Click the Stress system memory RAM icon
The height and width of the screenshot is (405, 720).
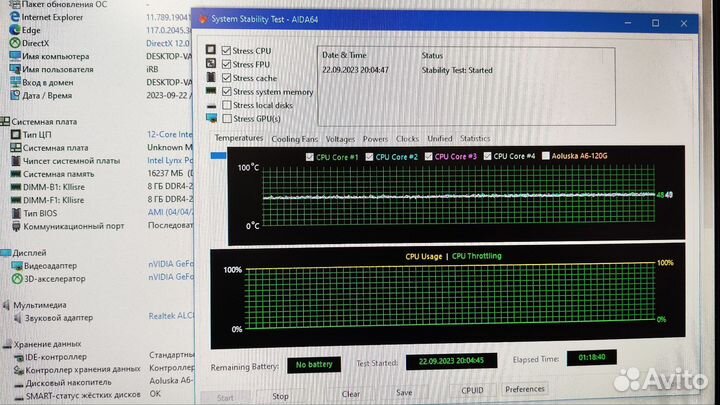click(211, 91)
